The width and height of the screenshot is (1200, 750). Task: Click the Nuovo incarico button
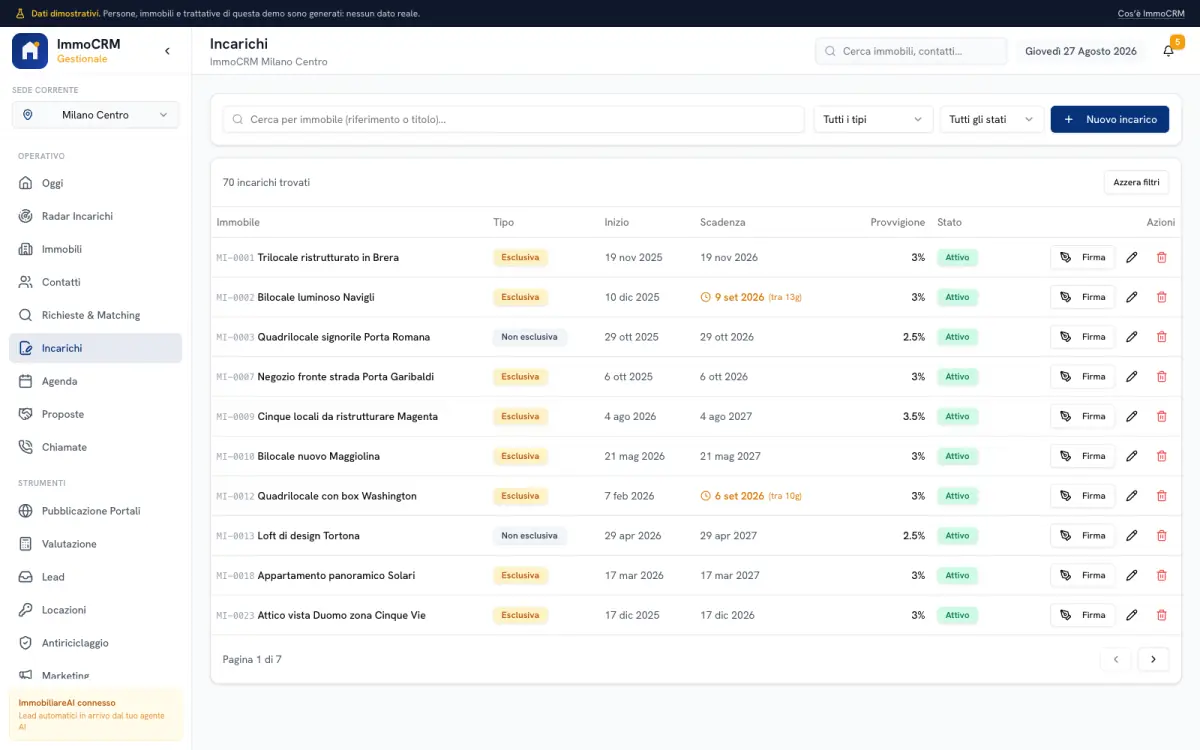point(1110,119)
